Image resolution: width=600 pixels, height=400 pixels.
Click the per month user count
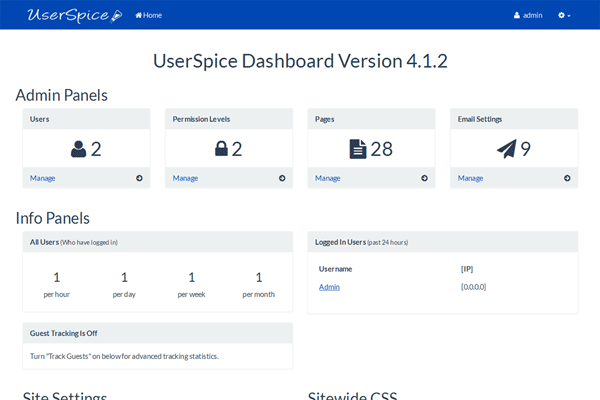[x=258, y=277]
